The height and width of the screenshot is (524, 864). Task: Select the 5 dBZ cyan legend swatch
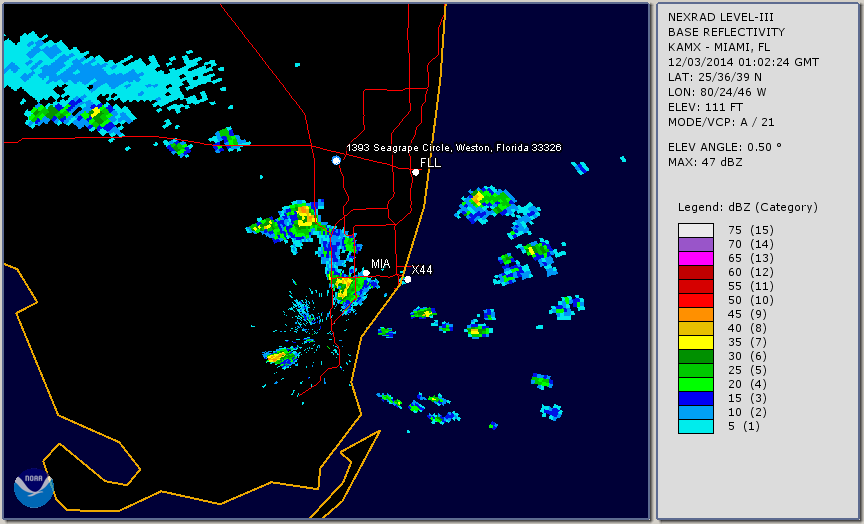[x=696, y=426]
